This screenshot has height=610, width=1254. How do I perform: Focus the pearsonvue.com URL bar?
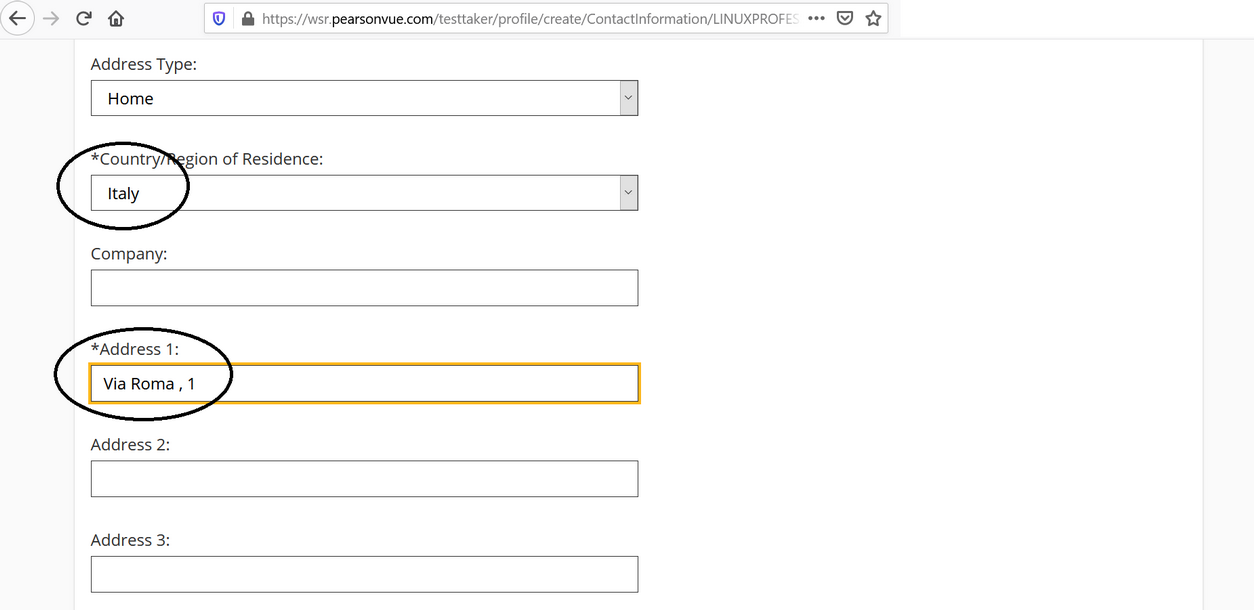(x=530, y=18)
